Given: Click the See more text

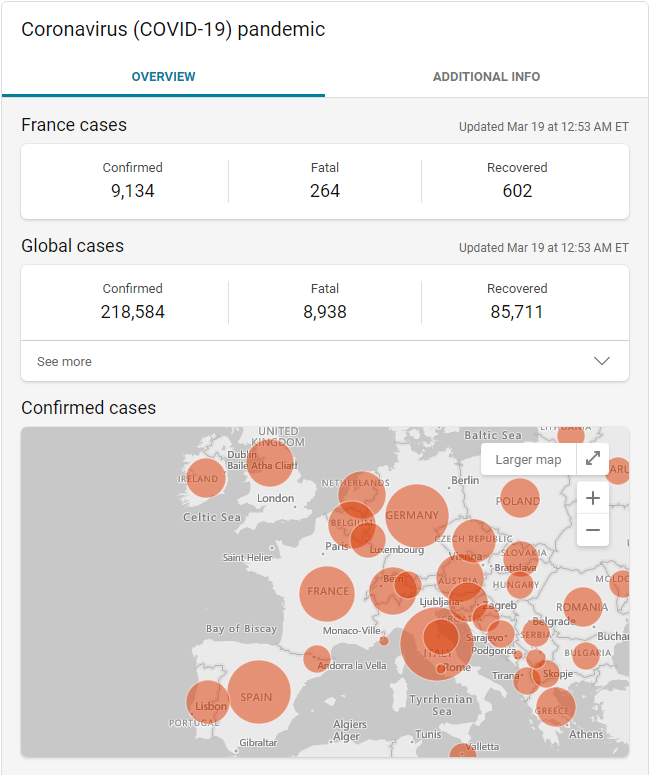Looking at the screenshot, I should tap(64, 362).
